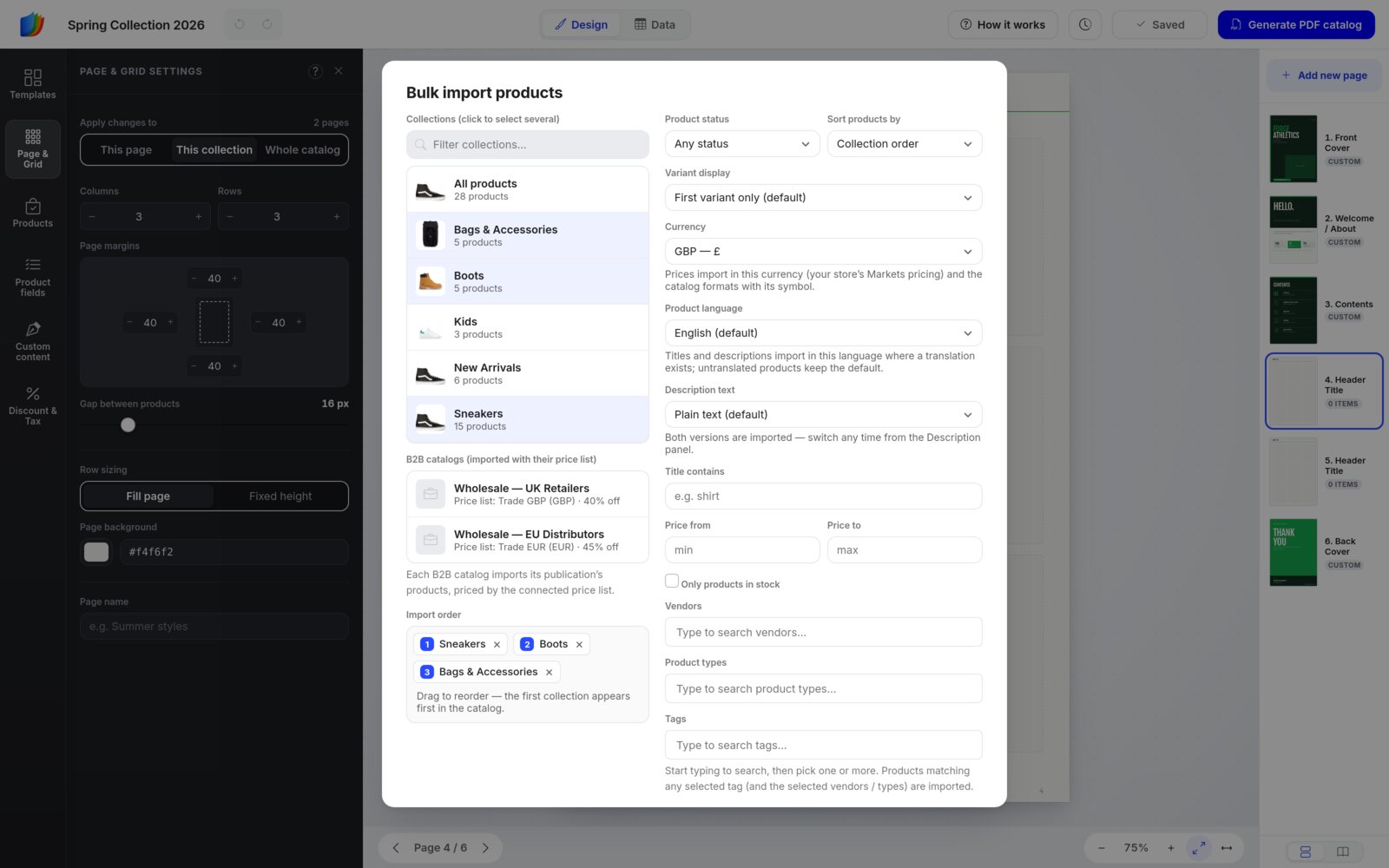
Task: Open the version history clock icon
Action: pos(1085,24)
